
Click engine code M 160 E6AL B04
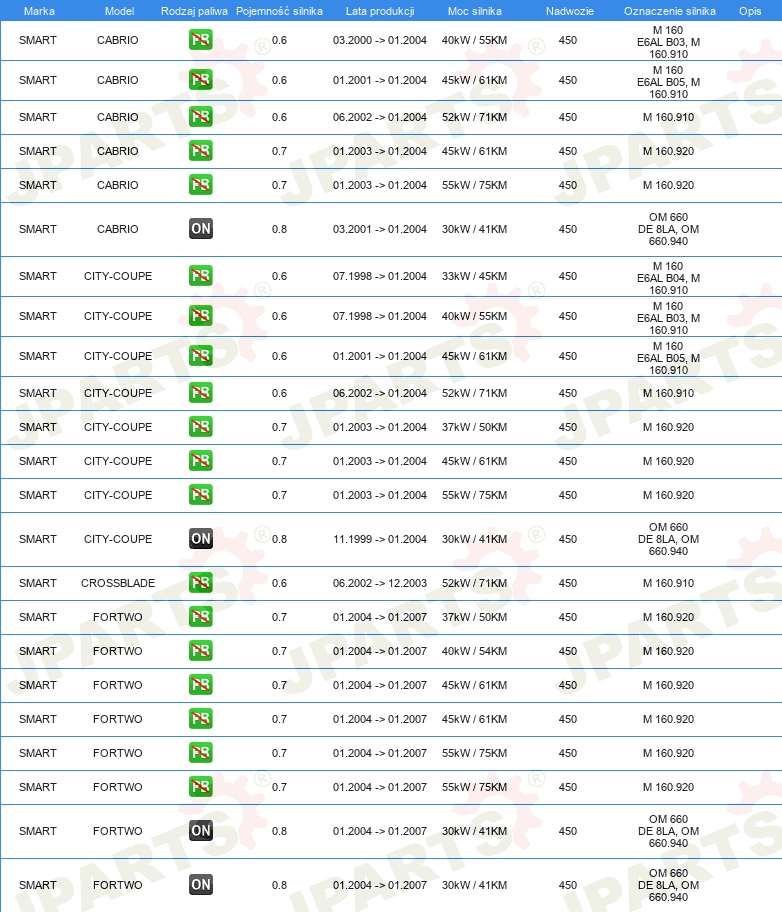click(669, 278)
